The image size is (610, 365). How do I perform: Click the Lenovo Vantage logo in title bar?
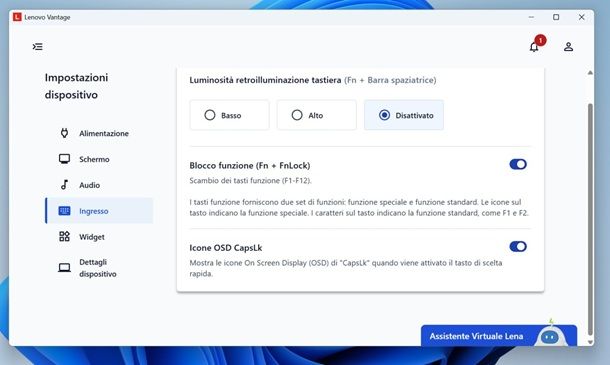(17, 17)
